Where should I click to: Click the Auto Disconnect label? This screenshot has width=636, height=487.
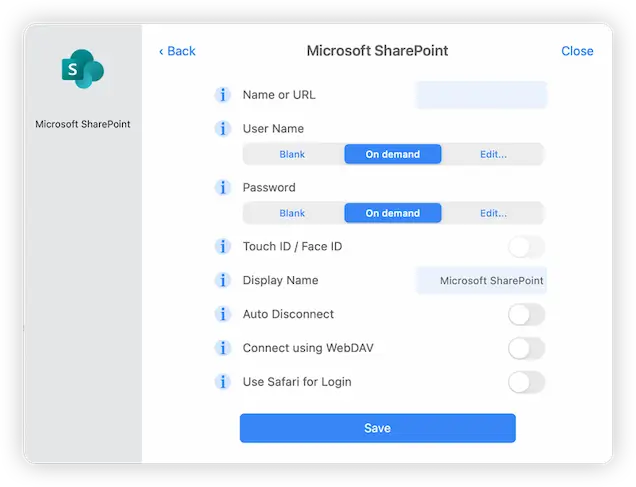[288, 314]
